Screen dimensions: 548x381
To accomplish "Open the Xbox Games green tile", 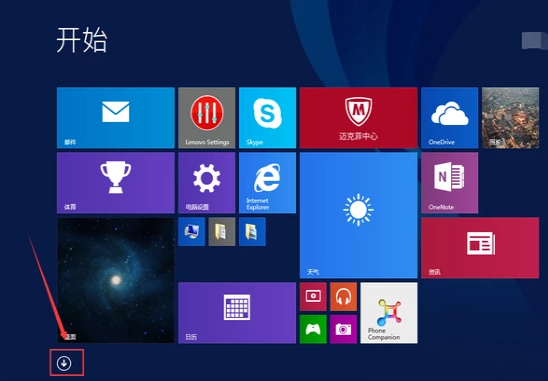I will 313,329.
